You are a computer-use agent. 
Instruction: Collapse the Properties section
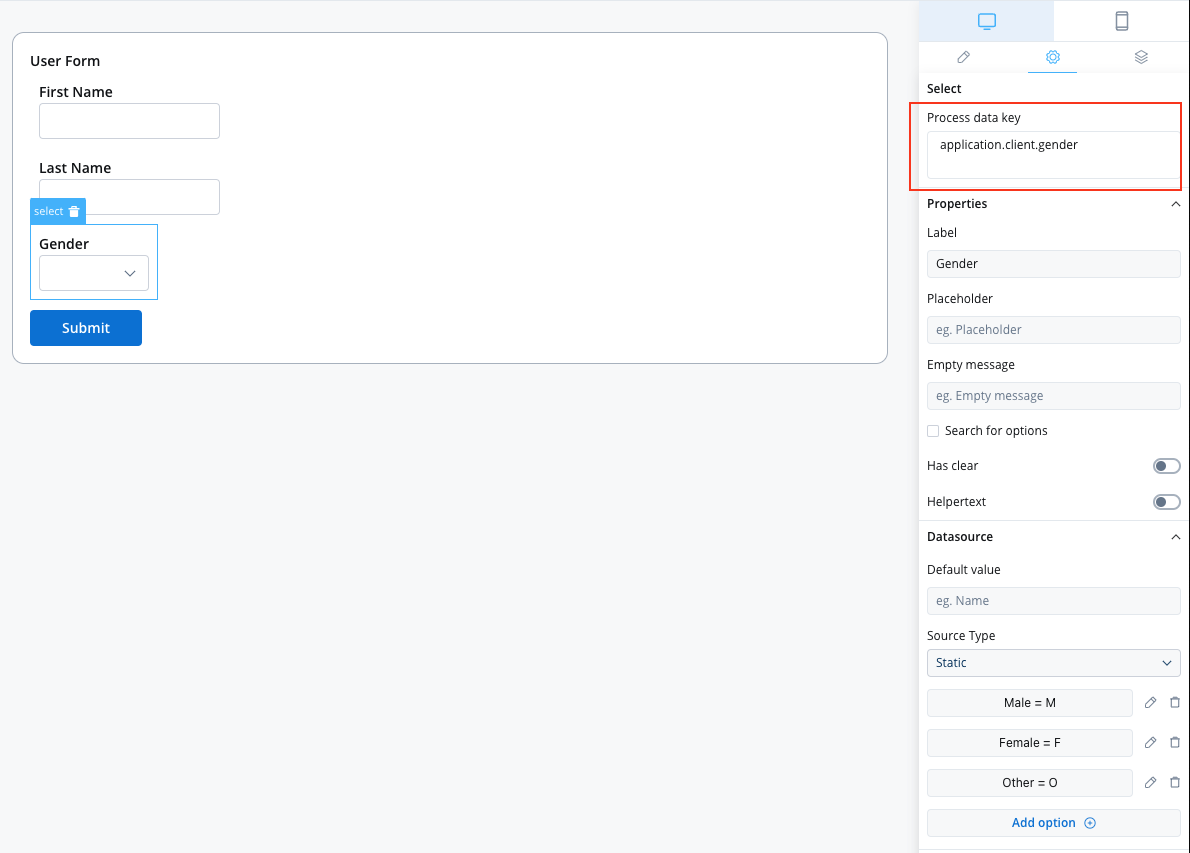point(1175,204)
